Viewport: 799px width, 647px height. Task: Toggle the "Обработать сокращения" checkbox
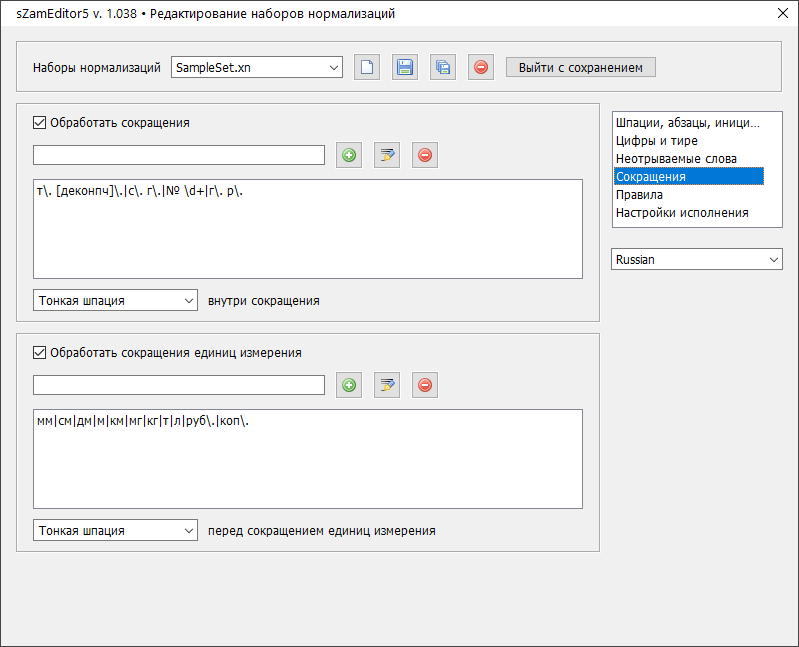tap(40, 123)
